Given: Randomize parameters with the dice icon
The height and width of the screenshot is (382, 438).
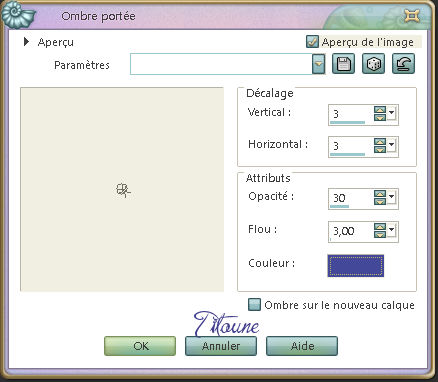Looking at the screenshot, I should (374, 64).
